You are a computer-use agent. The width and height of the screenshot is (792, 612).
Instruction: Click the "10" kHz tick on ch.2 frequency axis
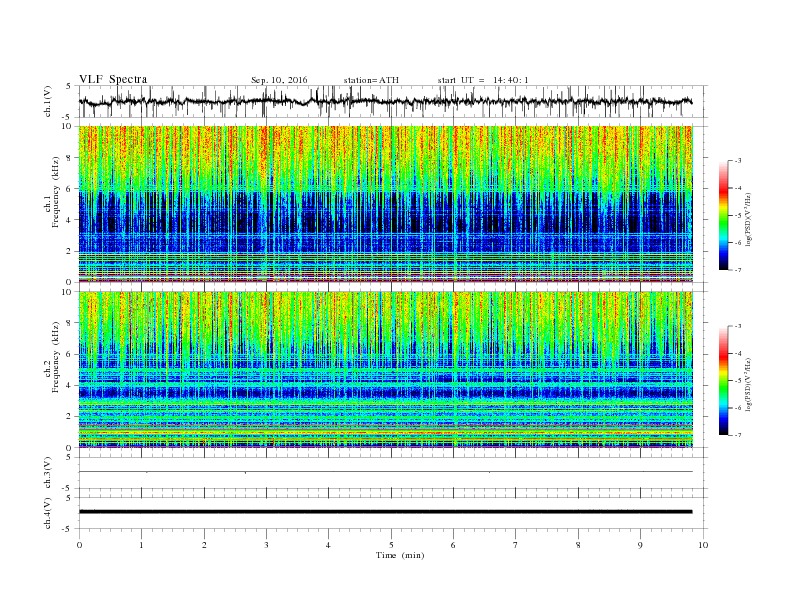coord(67,292)
